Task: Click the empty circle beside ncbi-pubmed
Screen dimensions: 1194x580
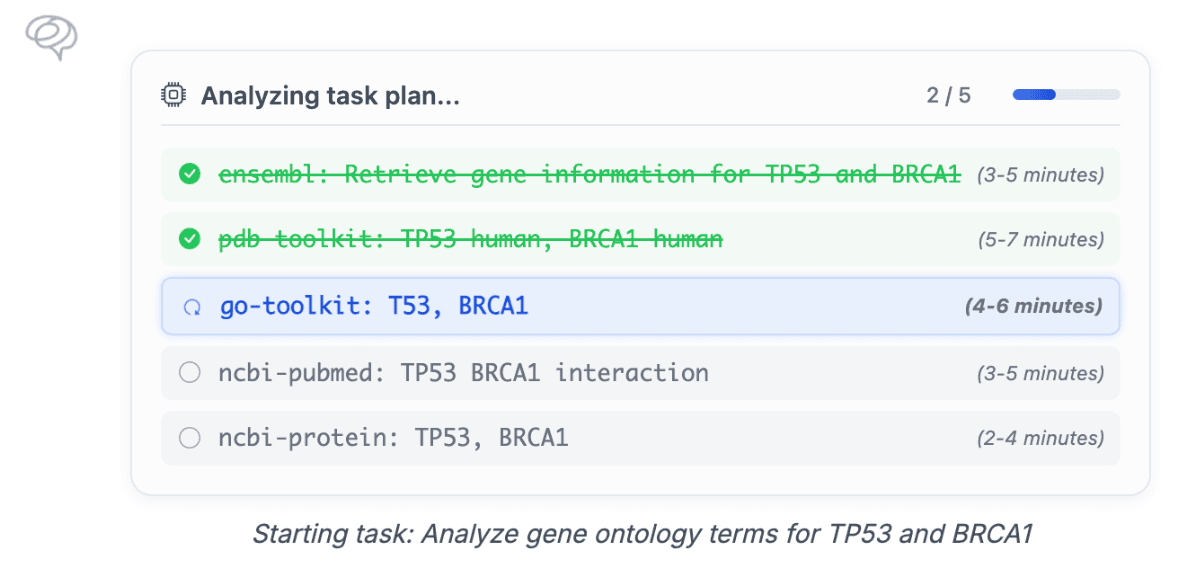Action: point(190,372)
